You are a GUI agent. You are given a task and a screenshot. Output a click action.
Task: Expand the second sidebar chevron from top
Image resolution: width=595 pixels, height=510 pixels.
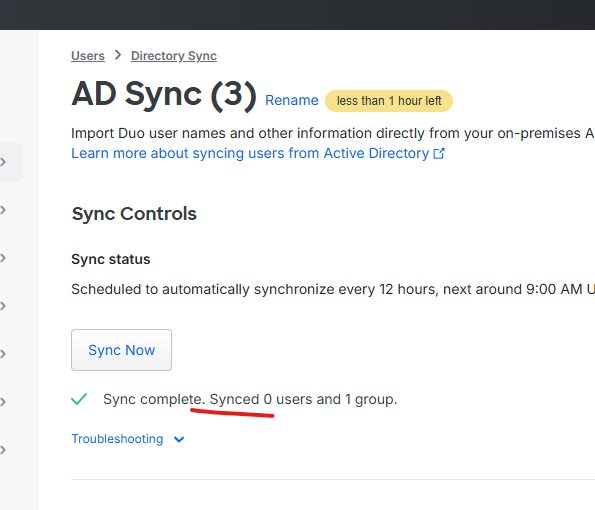(x=3, y=210)
